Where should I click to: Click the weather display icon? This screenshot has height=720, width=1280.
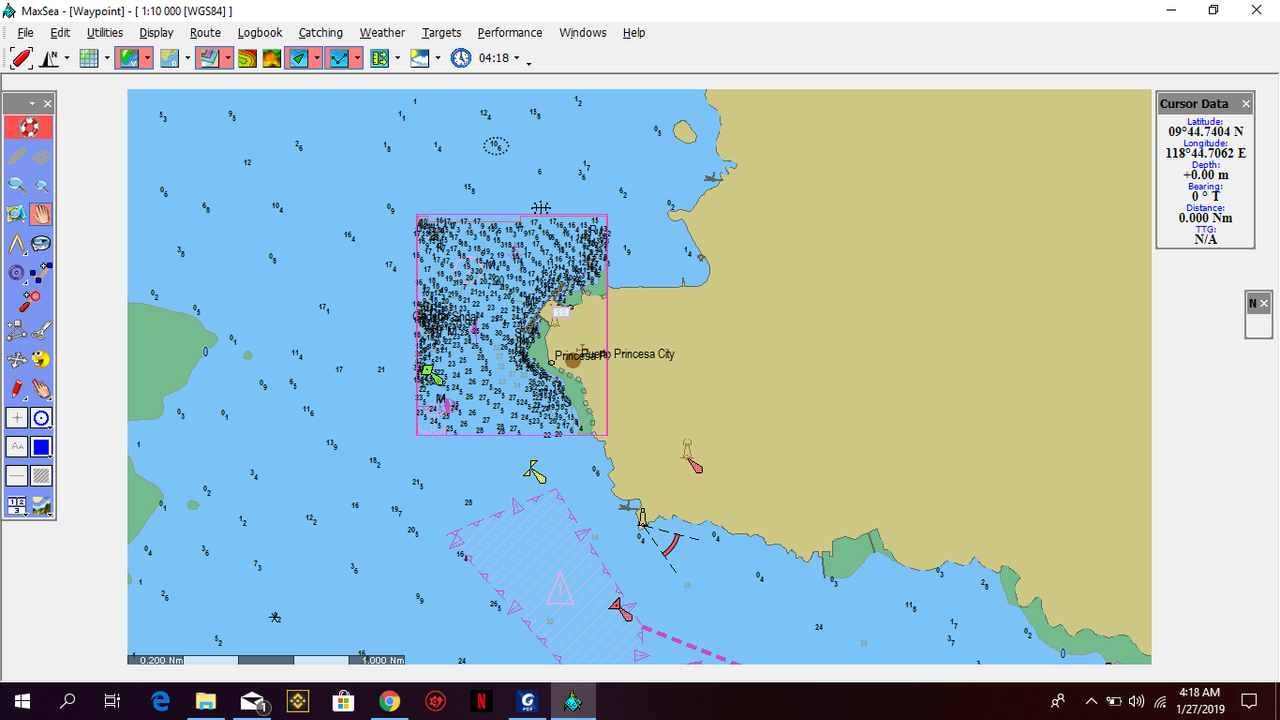tap(420, 58)
